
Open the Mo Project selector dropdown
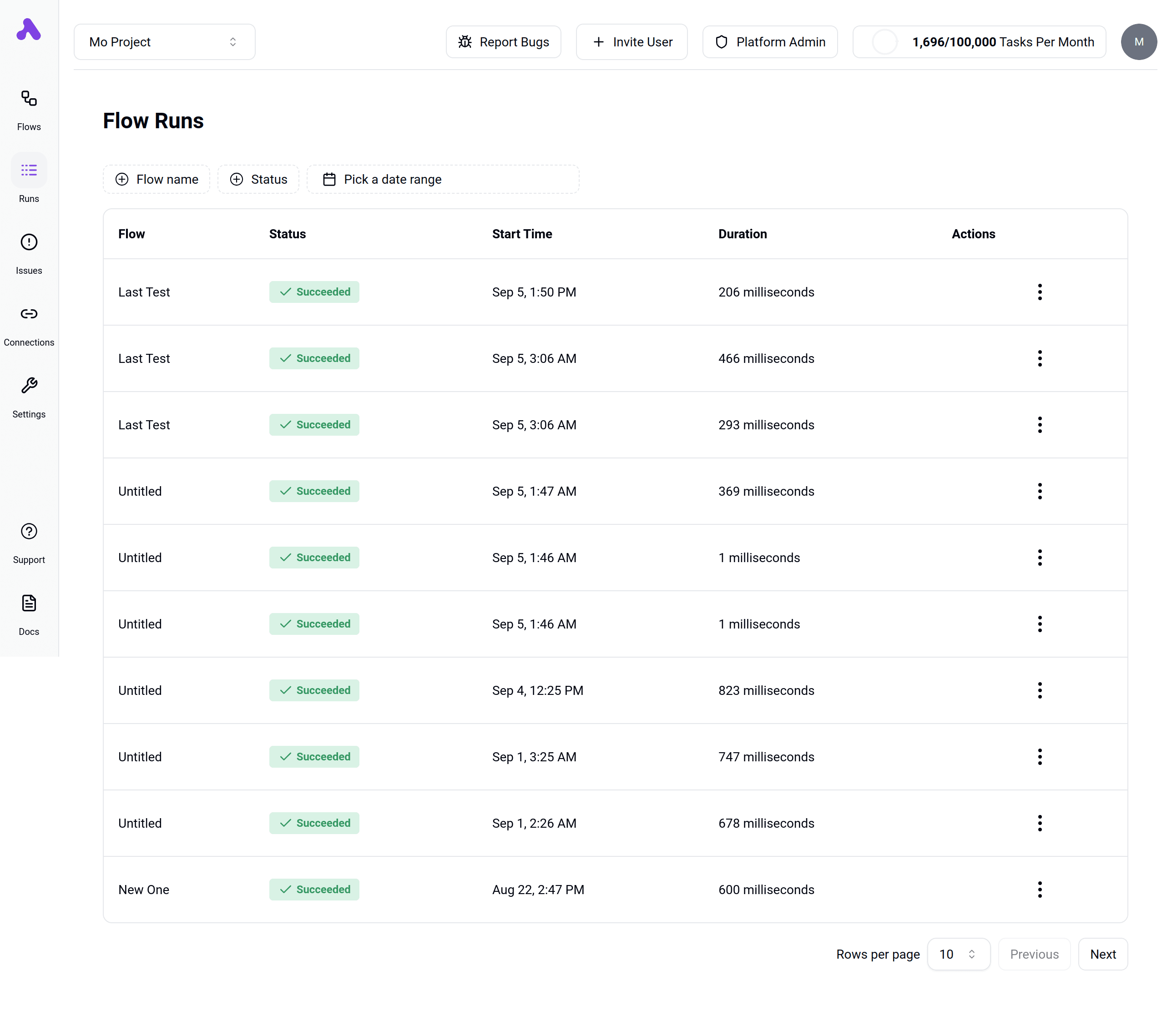coord(165,42)
